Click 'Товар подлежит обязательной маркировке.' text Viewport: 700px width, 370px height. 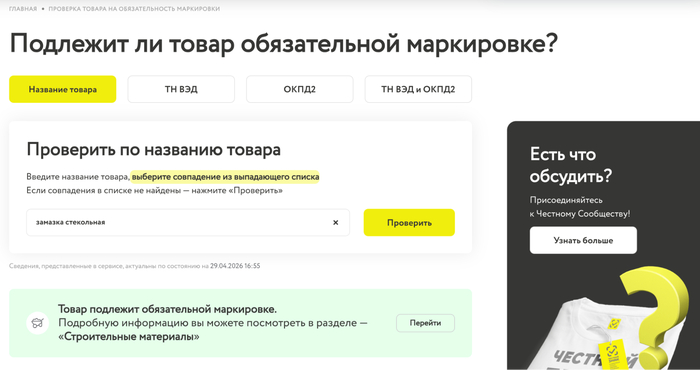click(x=167, y=309)
